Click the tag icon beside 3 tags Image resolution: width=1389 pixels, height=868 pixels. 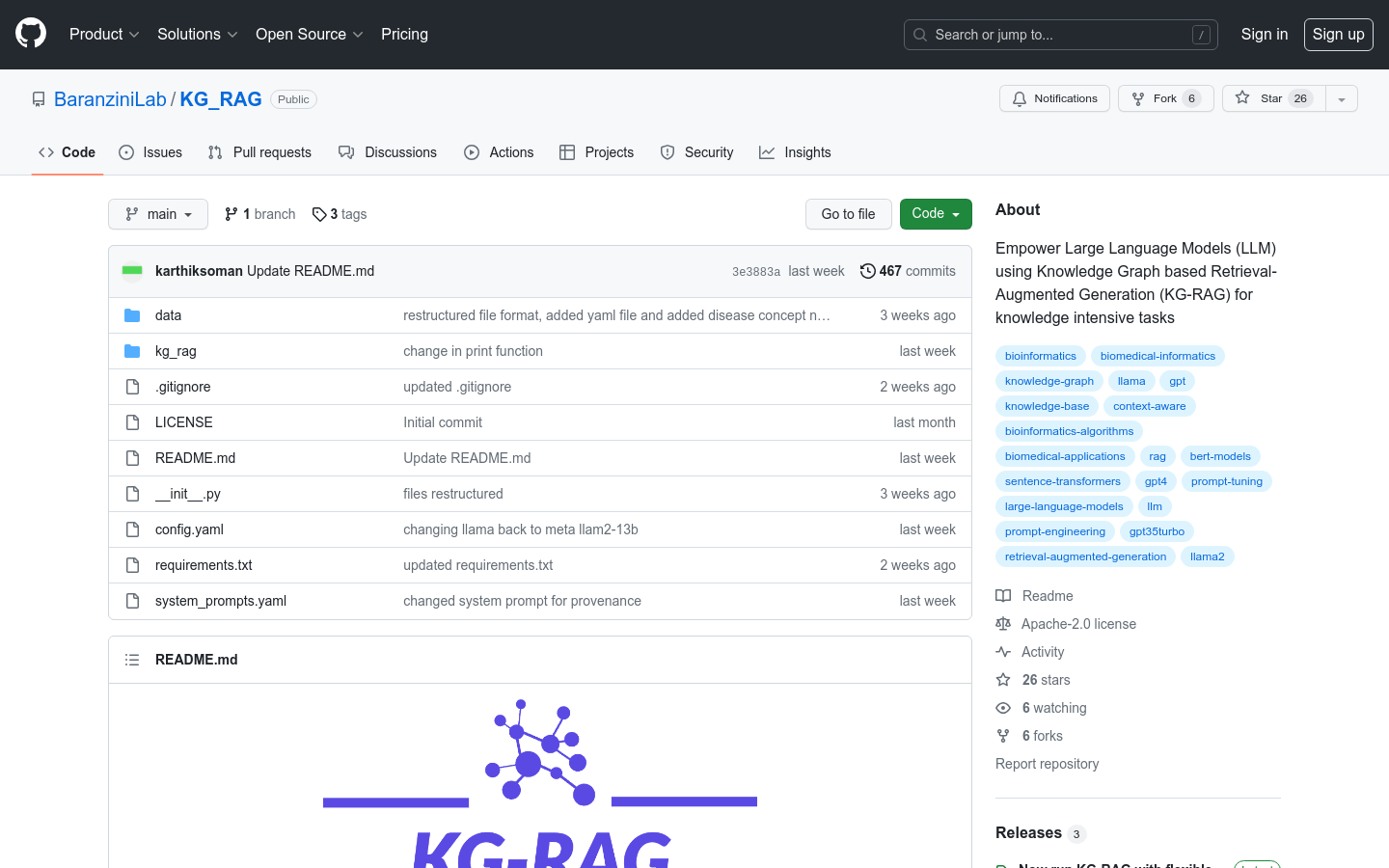(319, 213)
